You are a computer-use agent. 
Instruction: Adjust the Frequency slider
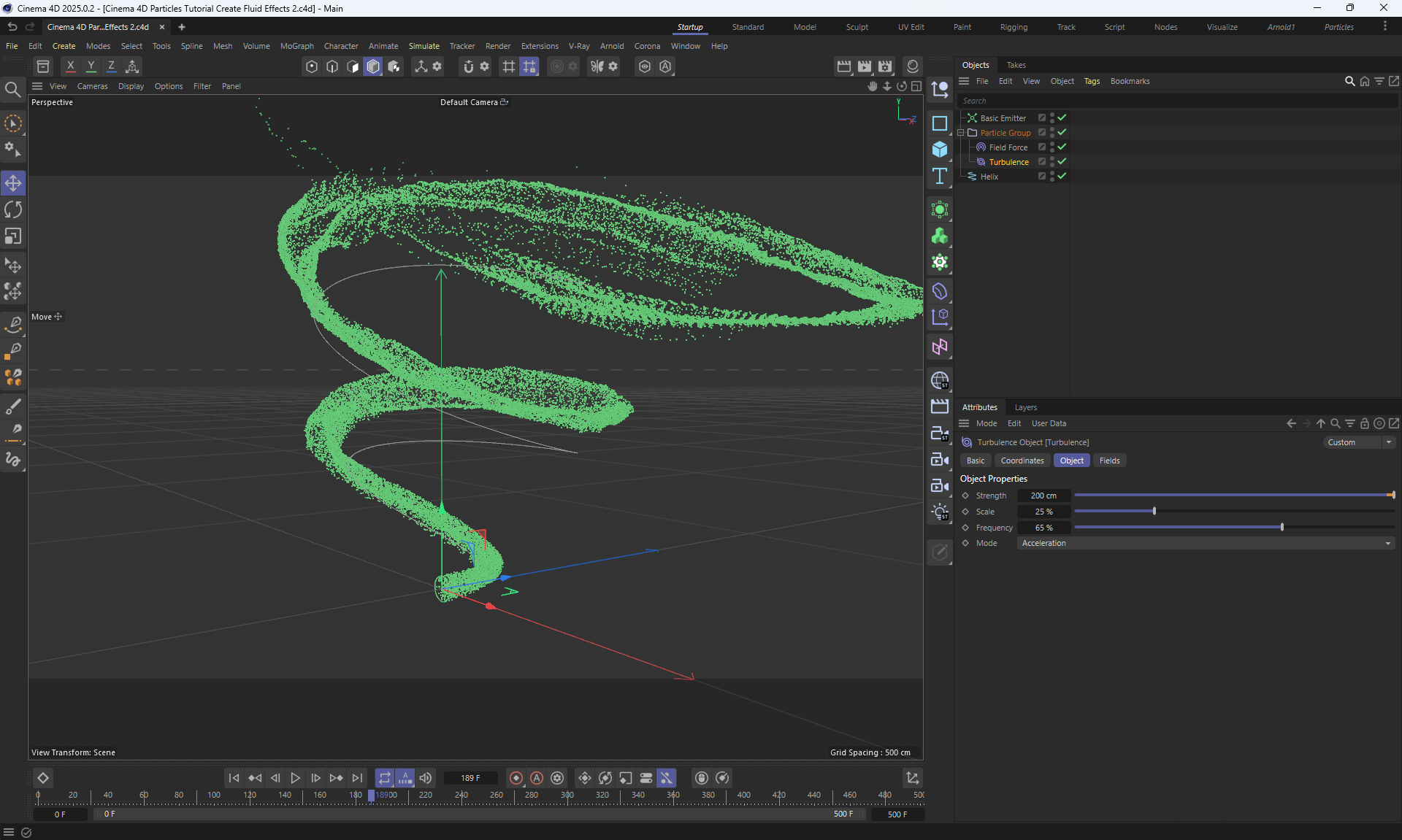(1282, 527)
